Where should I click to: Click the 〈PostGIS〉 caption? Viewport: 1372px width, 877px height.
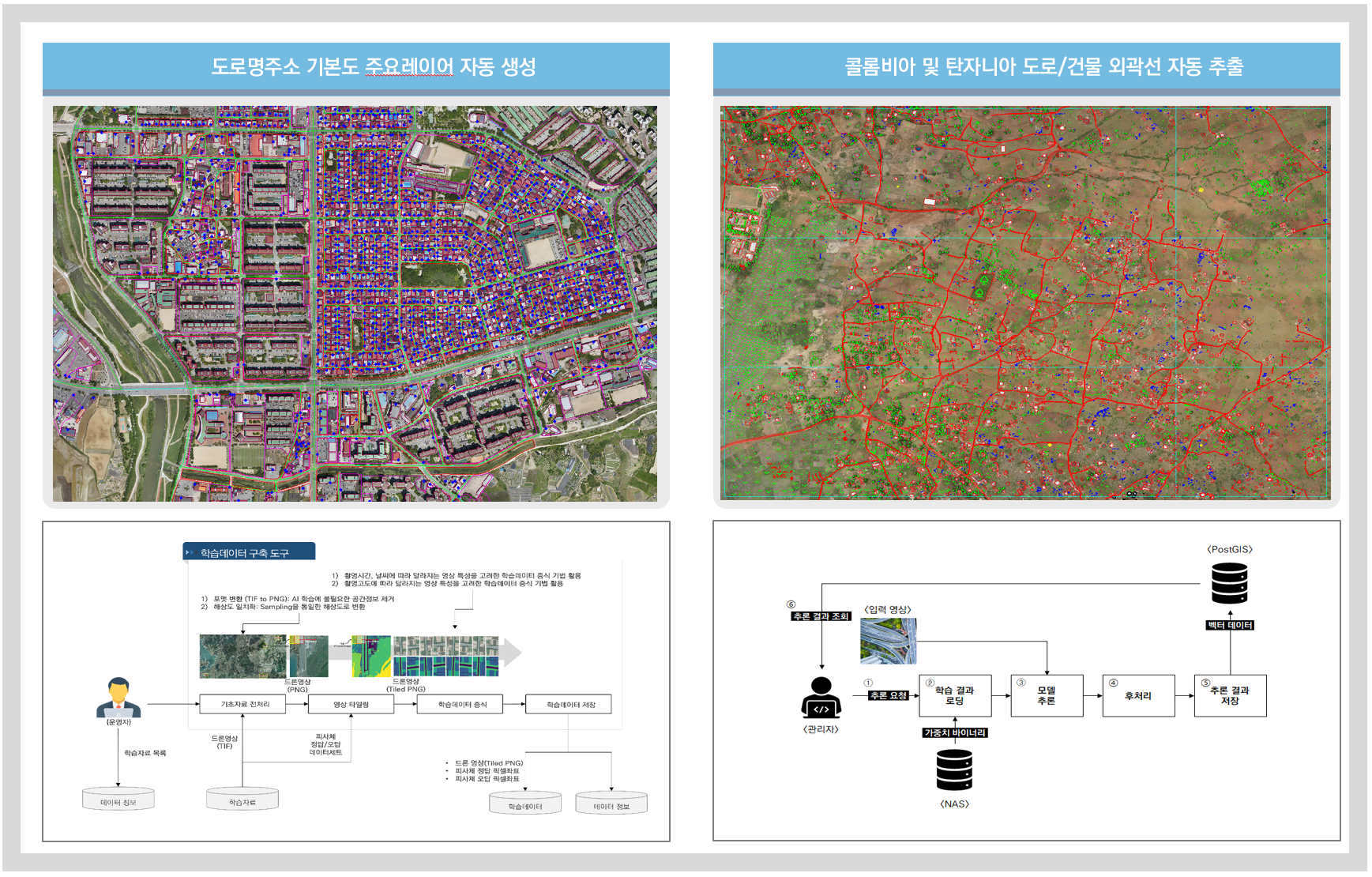click(1230, 549)
